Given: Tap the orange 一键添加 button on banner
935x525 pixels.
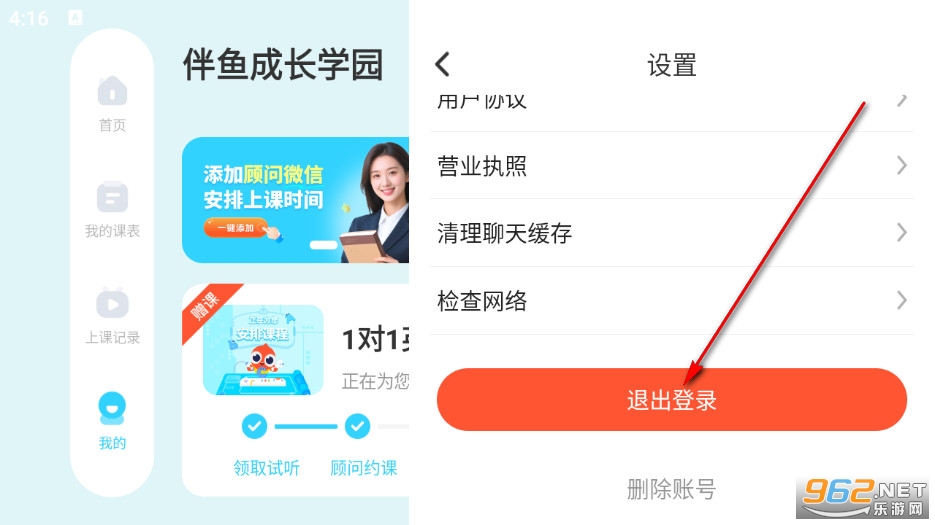Looking at the screenshot, I should pyautogui.click(x=237, y=228).
